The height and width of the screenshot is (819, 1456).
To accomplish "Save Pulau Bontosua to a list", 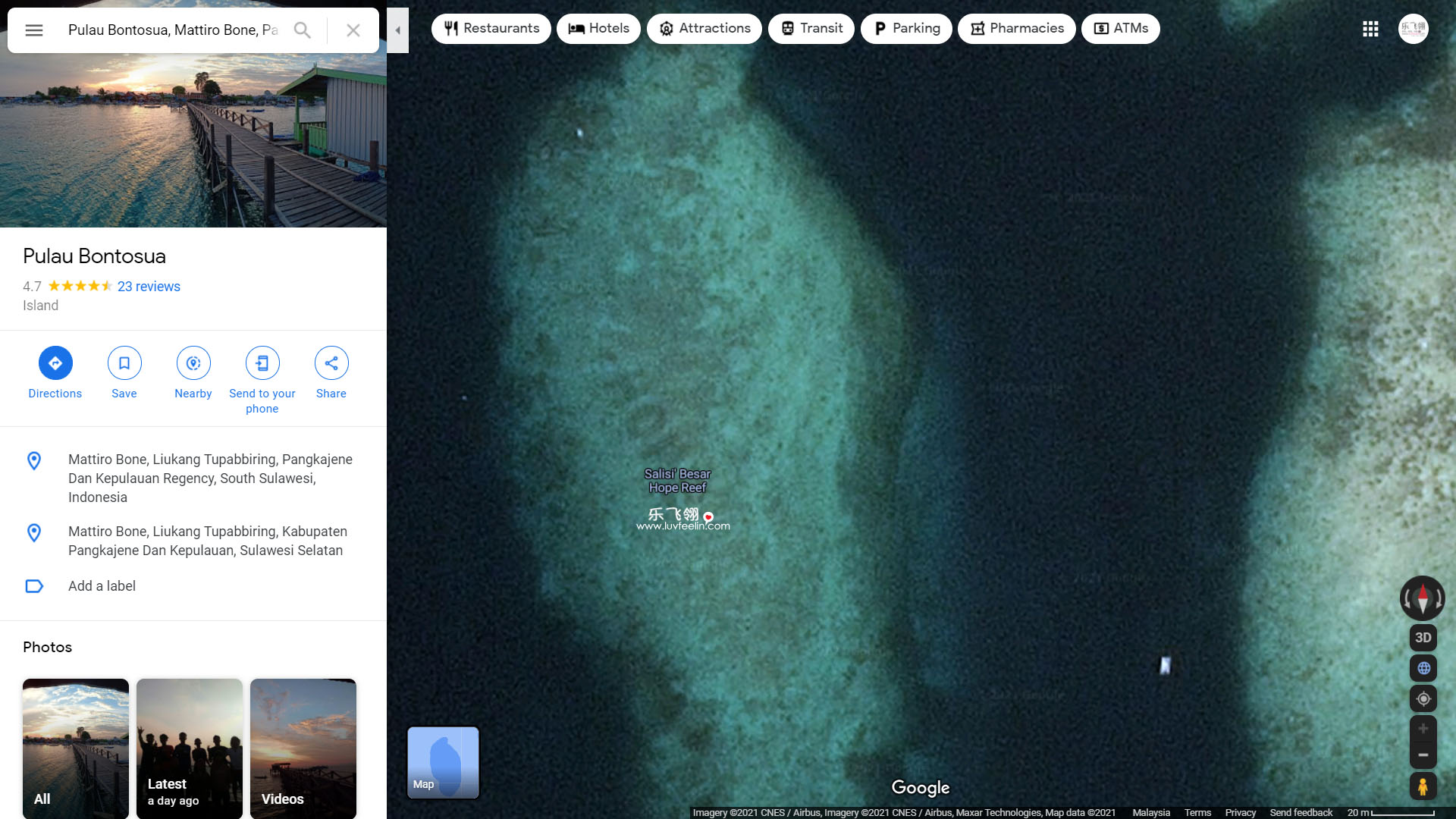I will (x=124, y=363).
